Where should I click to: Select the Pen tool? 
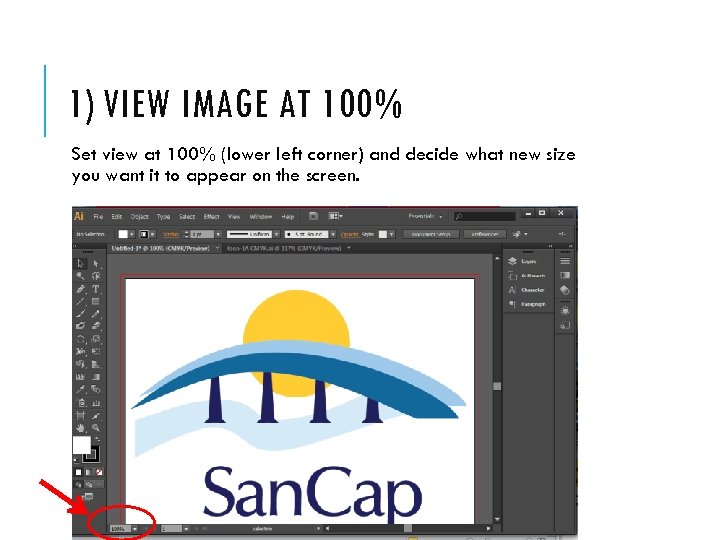click(80, 289)
